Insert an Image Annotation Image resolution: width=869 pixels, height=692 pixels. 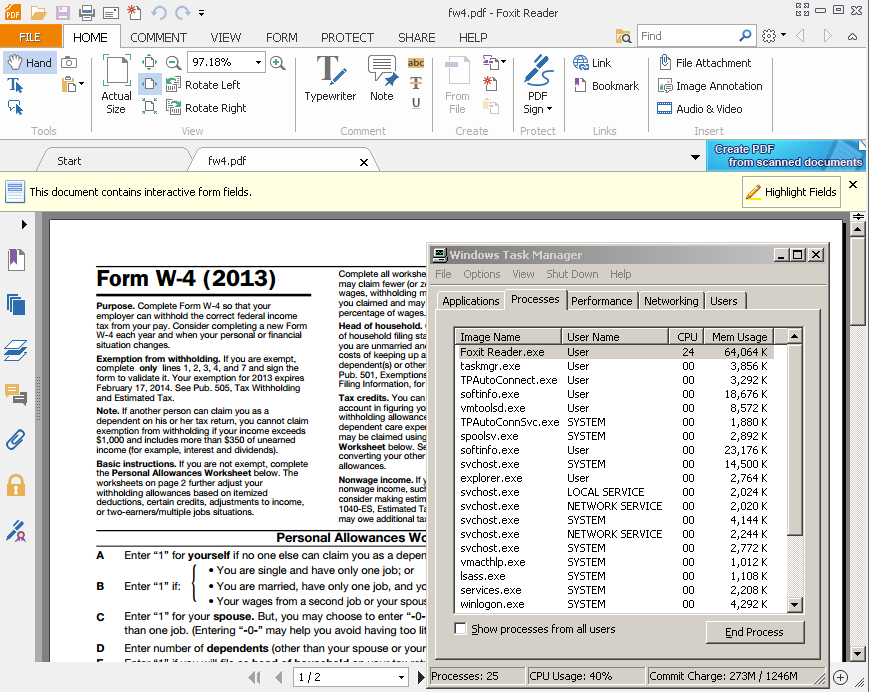[x=710, y=86]
